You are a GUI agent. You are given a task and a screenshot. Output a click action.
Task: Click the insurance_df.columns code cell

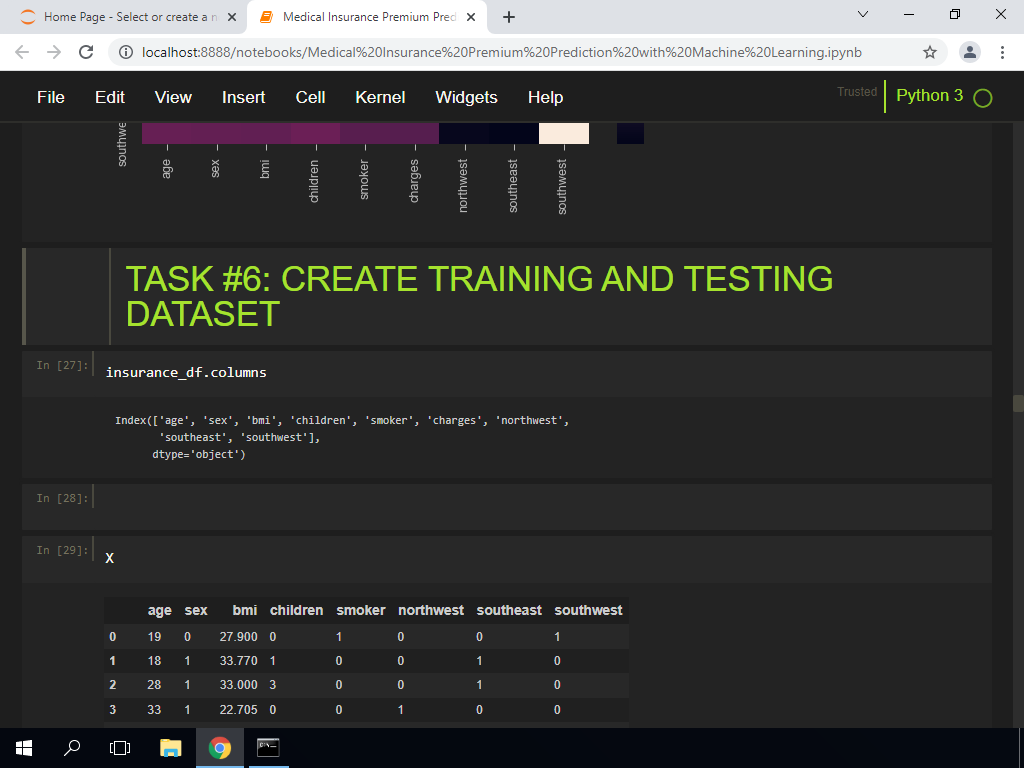(546, 373)
